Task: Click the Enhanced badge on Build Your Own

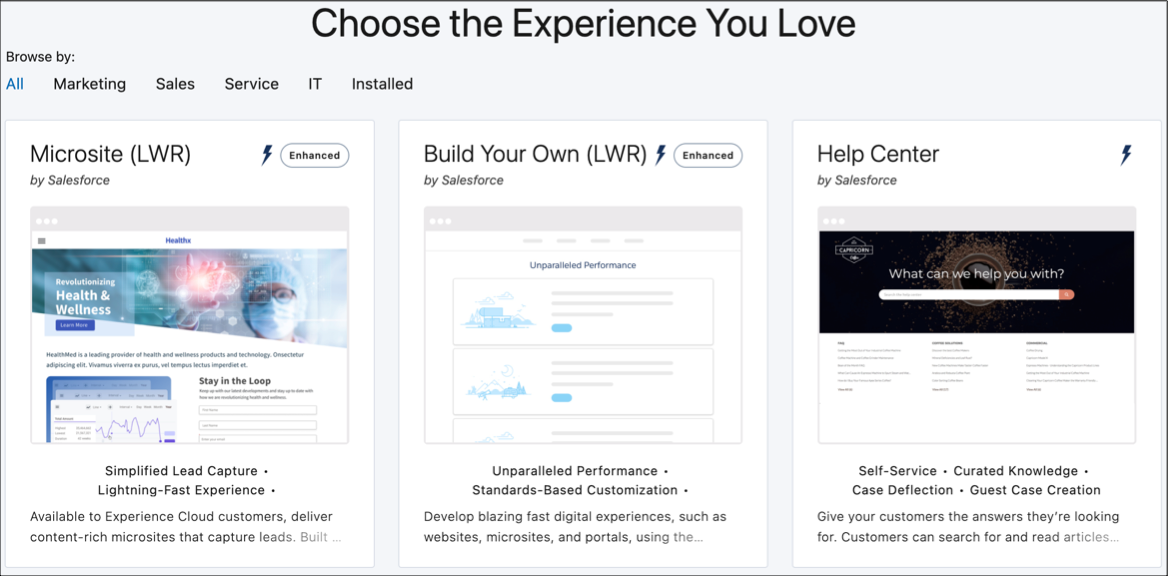Action: click(x=707, y=155)
